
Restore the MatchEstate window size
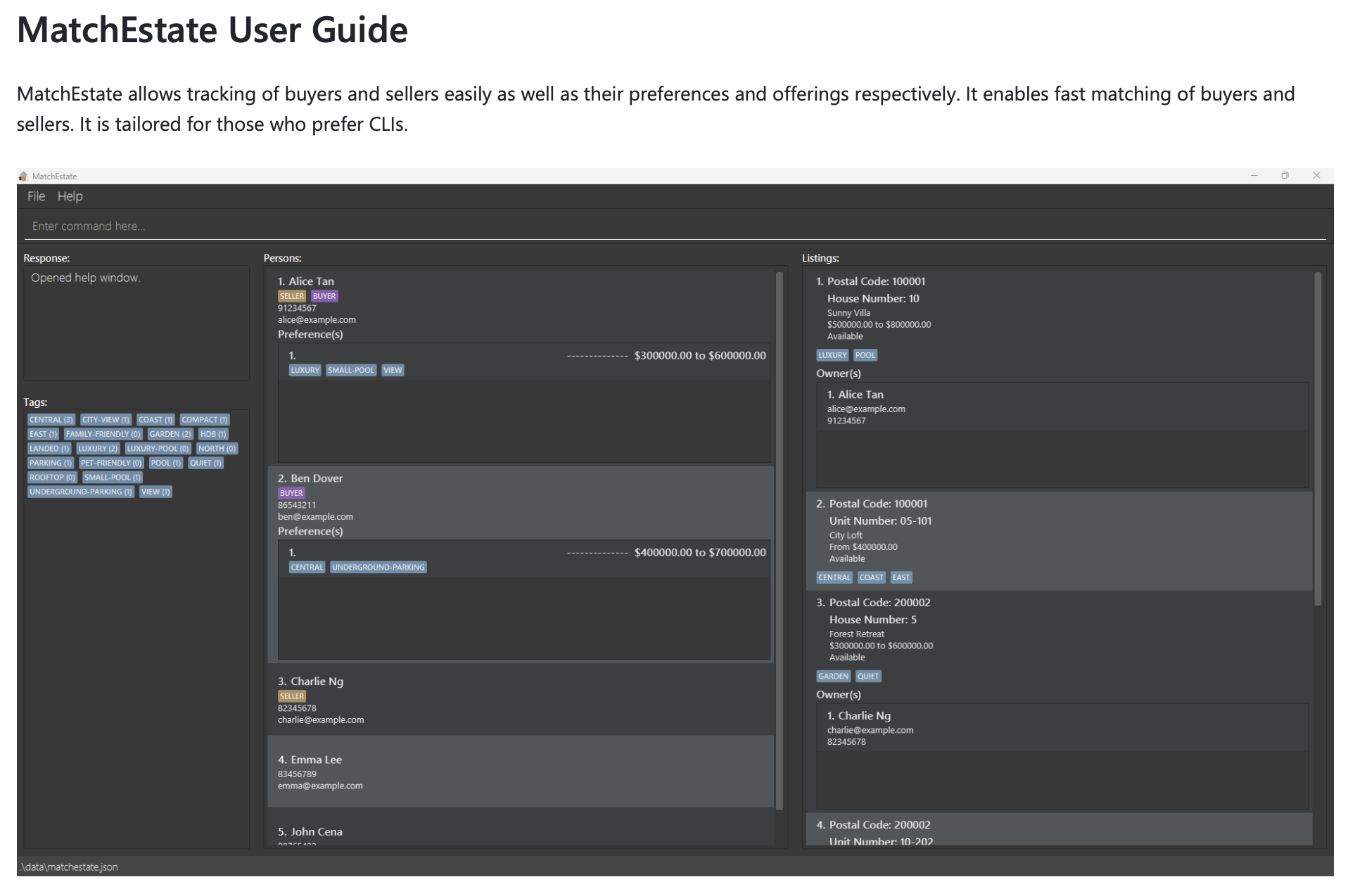[x=1285, y=176]
